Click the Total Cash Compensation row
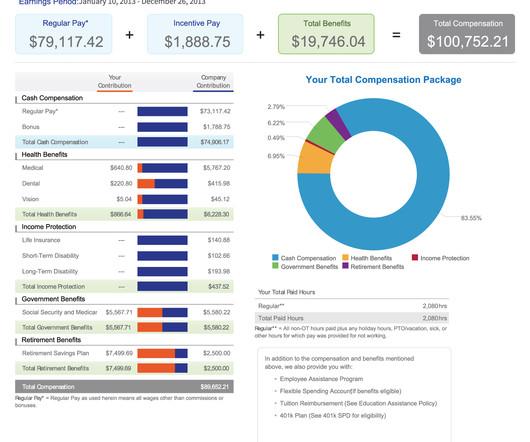The height and width of the screenshot is (442, 530). click(124, 142)
